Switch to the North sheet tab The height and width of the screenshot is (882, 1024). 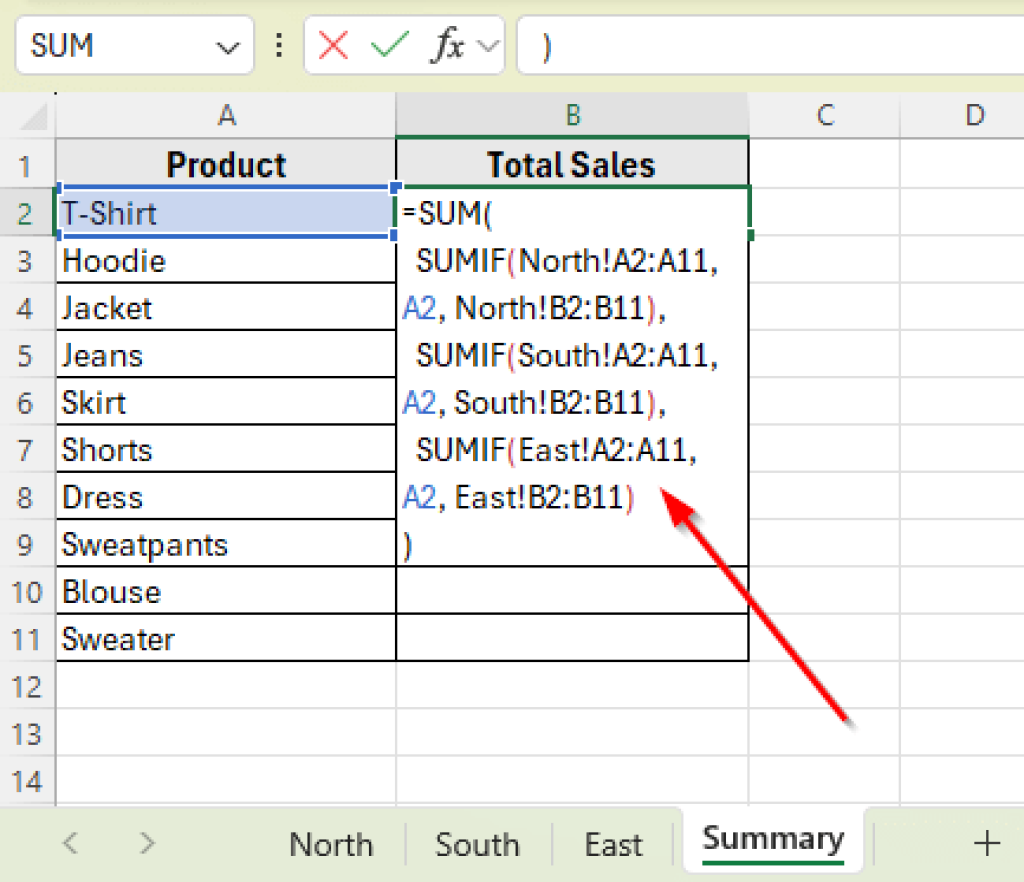pos(331,844)
